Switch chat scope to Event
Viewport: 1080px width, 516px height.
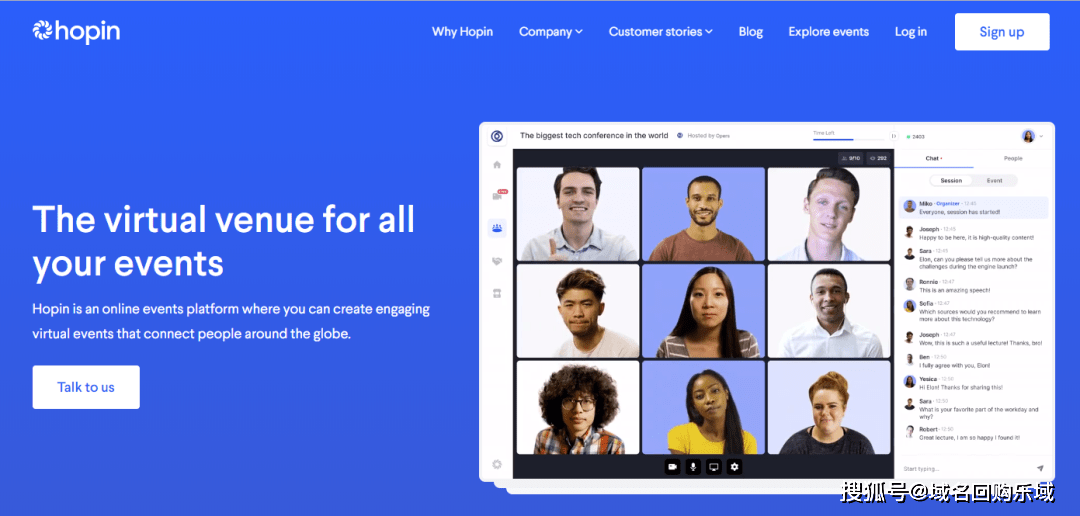click(994, 180)
